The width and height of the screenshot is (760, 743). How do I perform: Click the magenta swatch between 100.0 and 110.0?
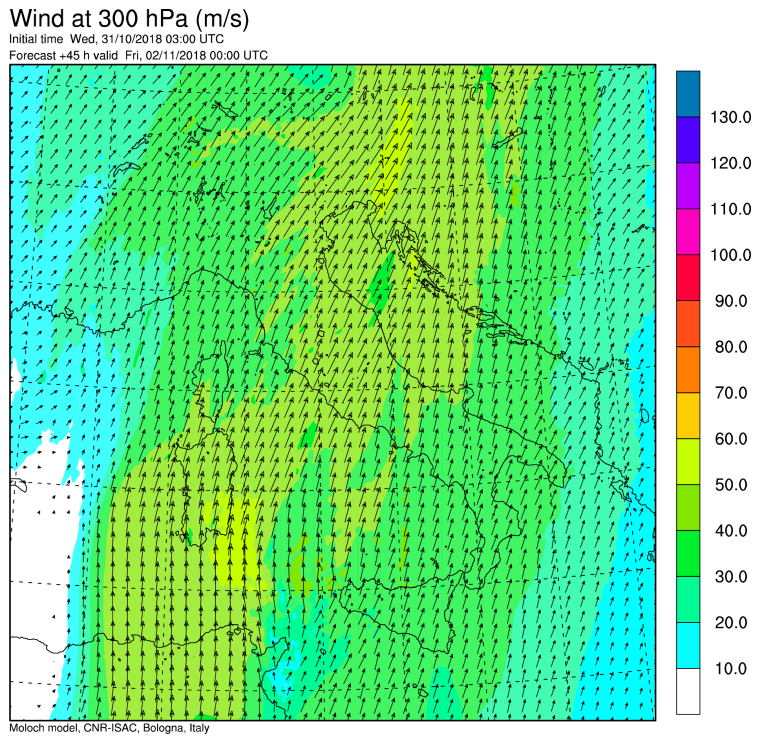pos(688,232)
